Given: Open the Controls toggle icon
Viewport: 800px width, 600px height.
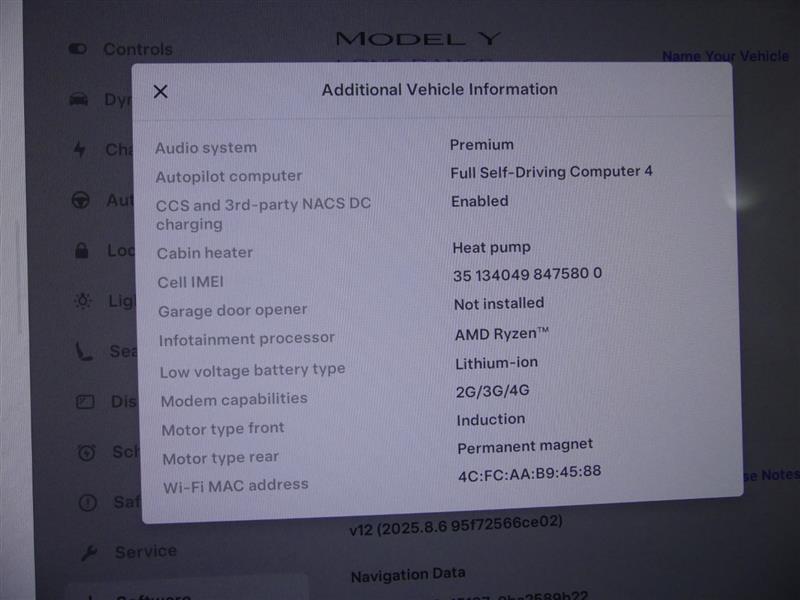Looking at the screenshot, I should (x=78, y=49).
